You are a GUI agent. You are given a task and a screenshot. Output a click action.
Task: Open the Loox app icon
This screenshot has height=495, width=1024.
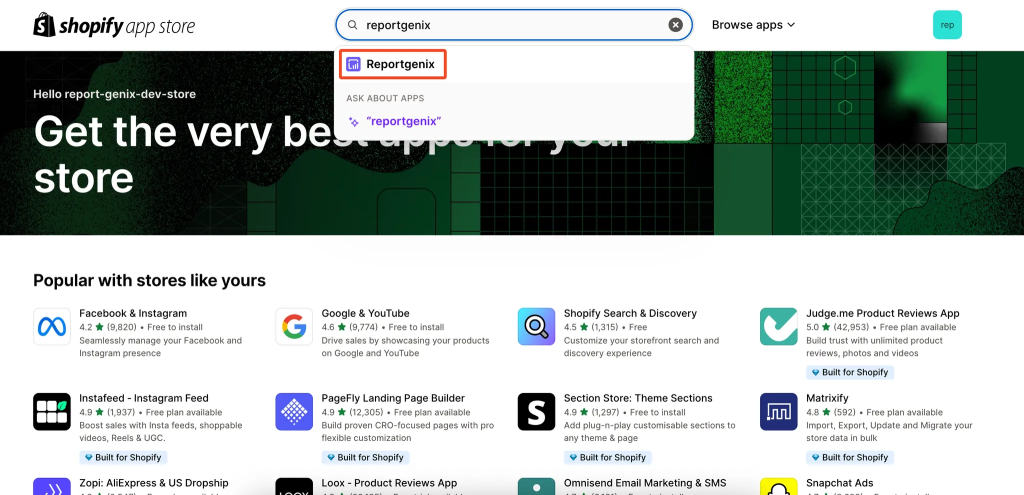294,487
